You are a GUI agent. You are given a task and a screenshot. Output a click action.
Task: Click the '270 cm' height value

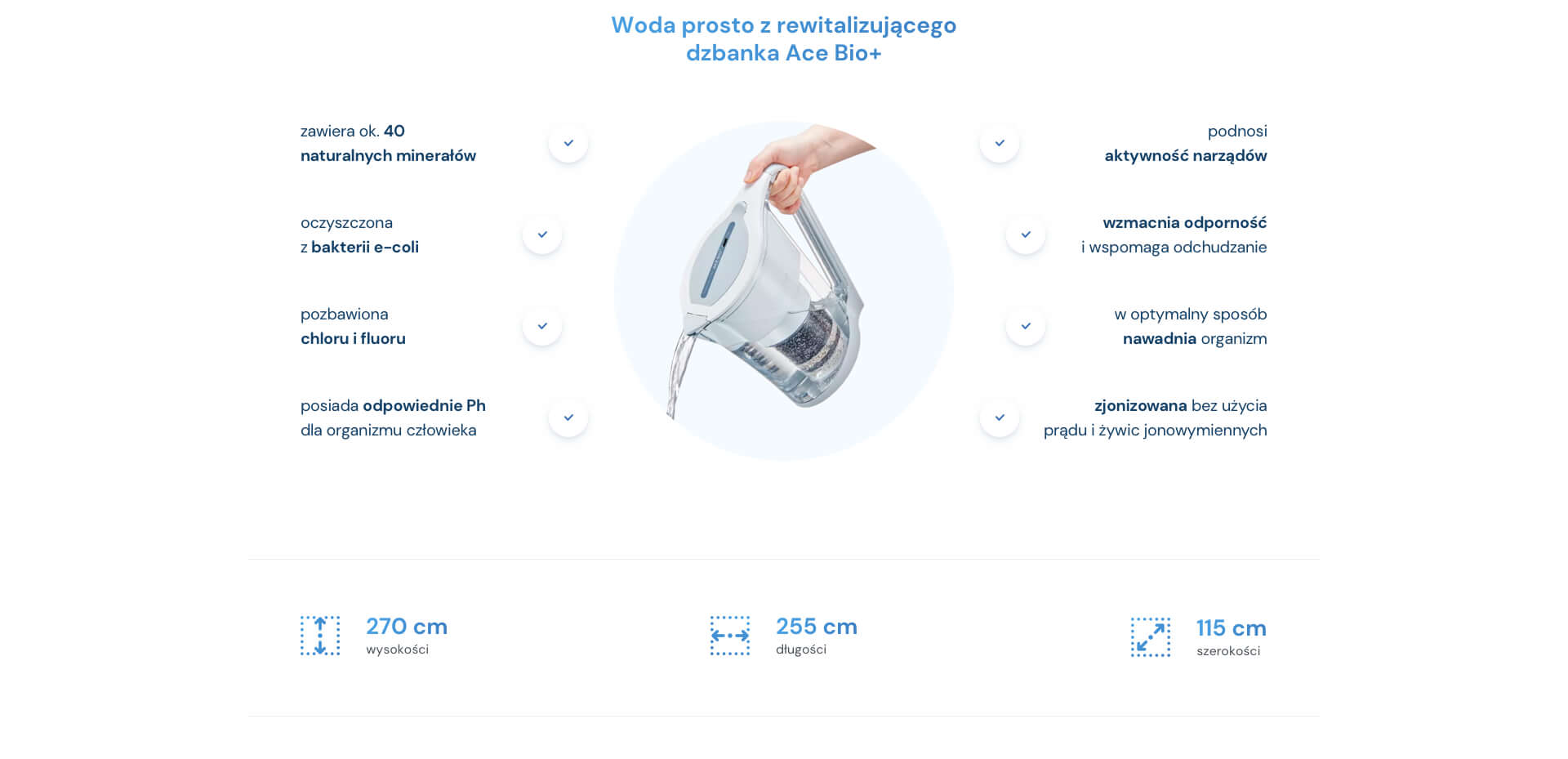tap(407, 627)
